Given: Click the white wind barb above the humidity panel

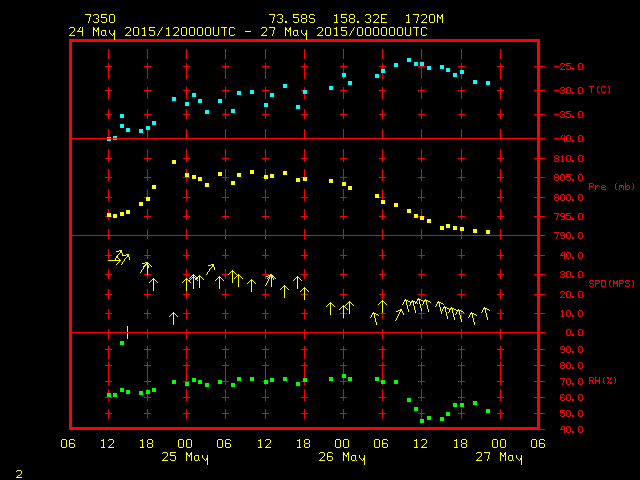Looking at the screenshot, I should (127, 331).
